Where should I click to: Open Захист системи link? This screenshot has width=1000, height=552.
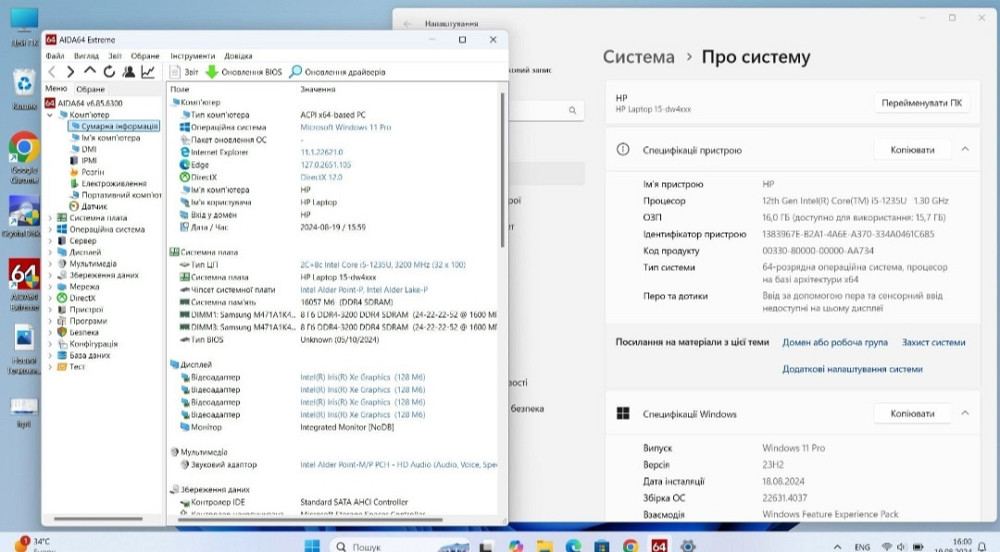point(934,342)
